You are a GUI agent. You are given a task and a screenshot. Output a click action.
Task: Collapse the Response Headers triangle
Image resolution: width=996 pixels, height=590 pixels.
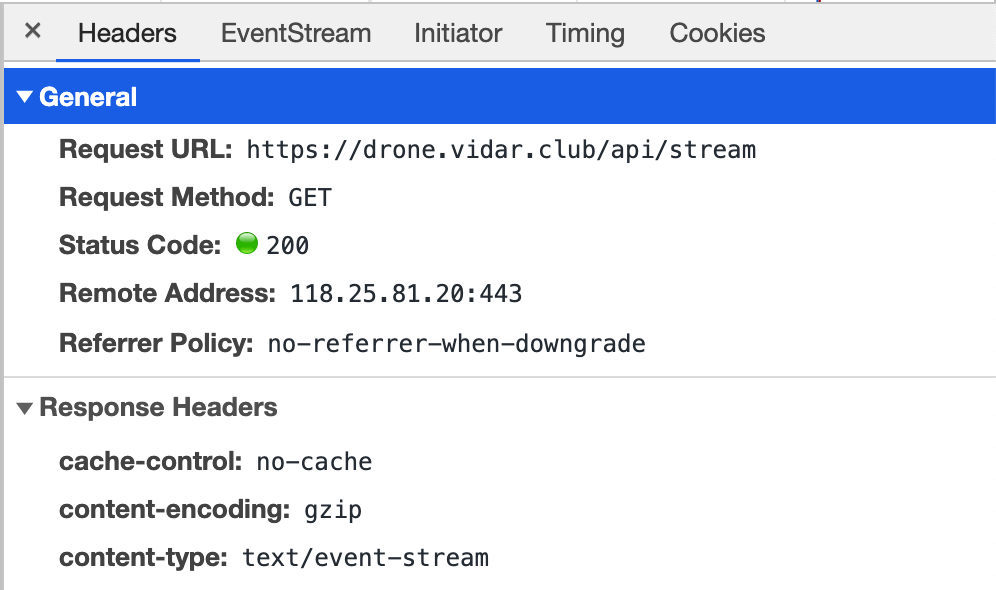click(x=26, y=408)
